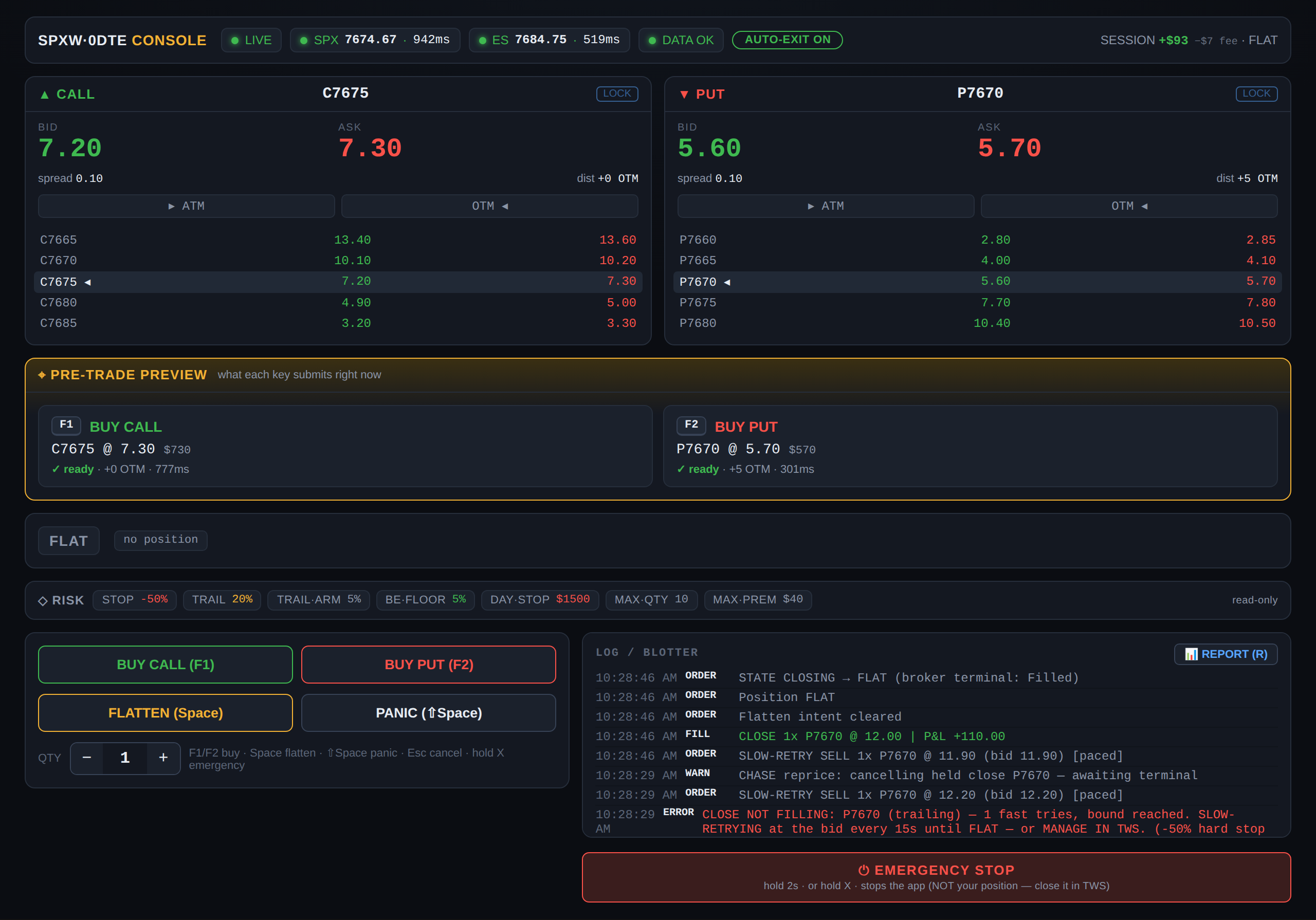Click the DATA OK status indicator
Image resolution: width=1316 pixels, height=920 pixels.
point(681,40)
